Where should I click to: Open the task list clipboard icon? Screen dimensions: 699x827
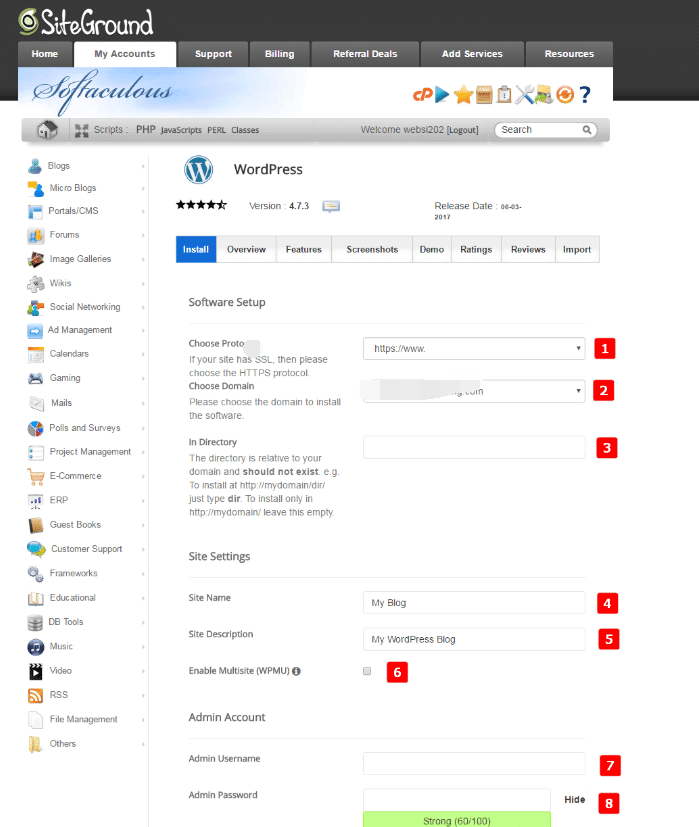504,94
